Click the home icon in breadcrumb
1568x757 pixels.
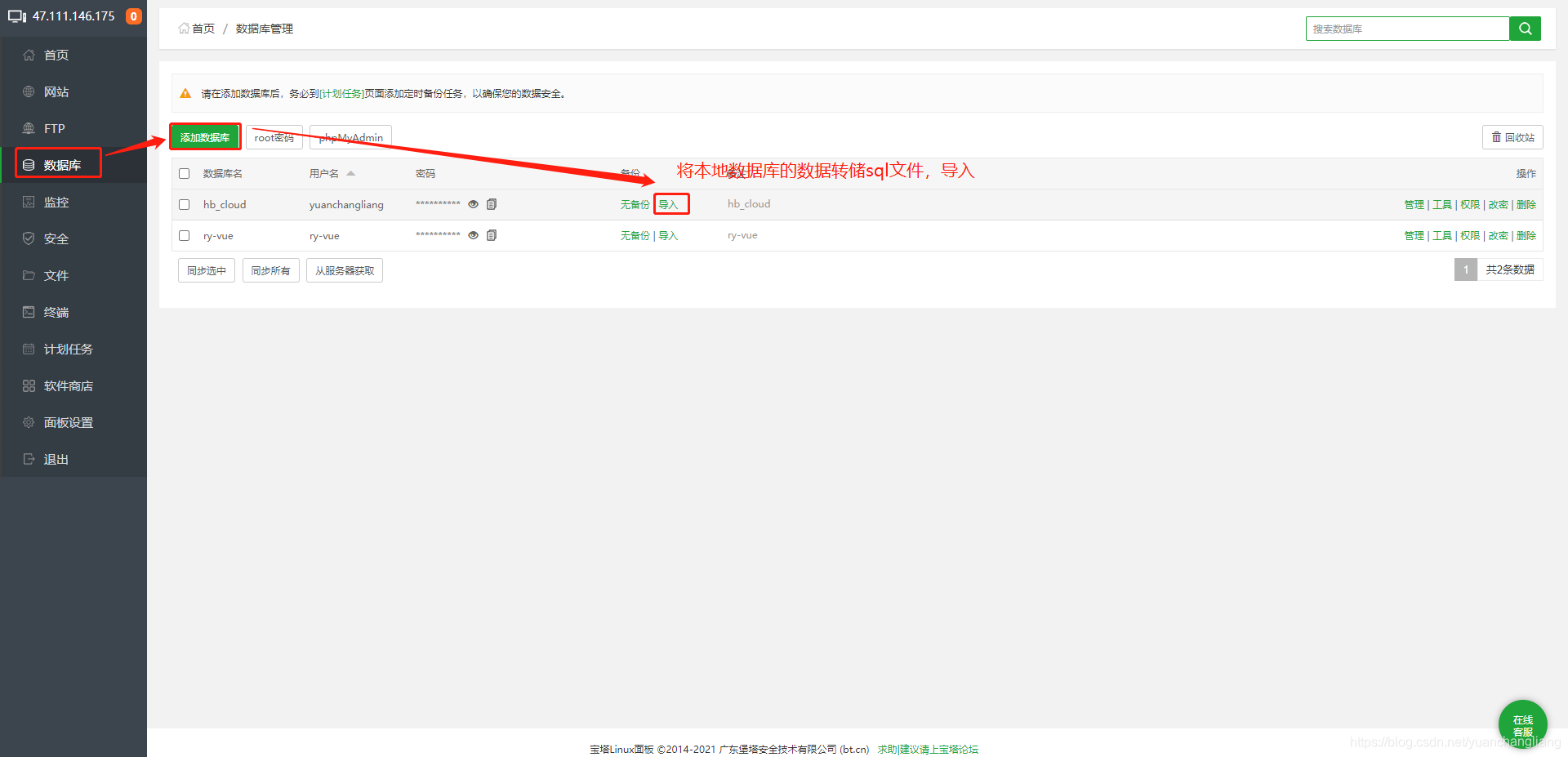(184, 29)
